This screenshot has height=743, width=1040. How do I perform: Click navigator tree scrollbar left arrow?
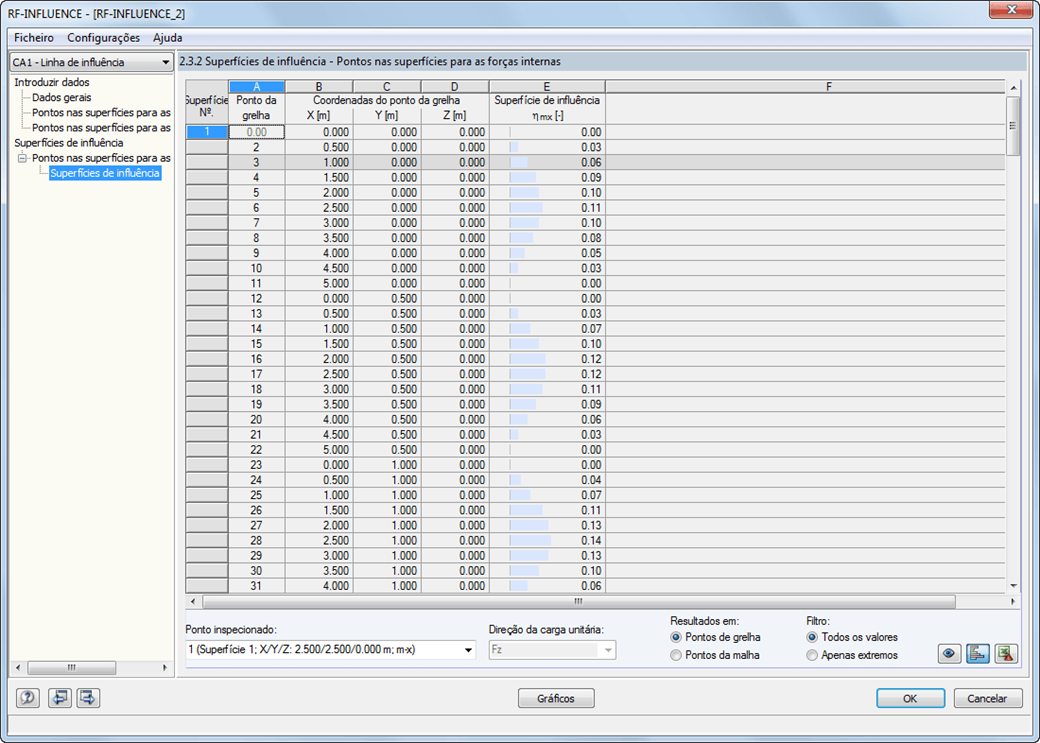point(18,667)
